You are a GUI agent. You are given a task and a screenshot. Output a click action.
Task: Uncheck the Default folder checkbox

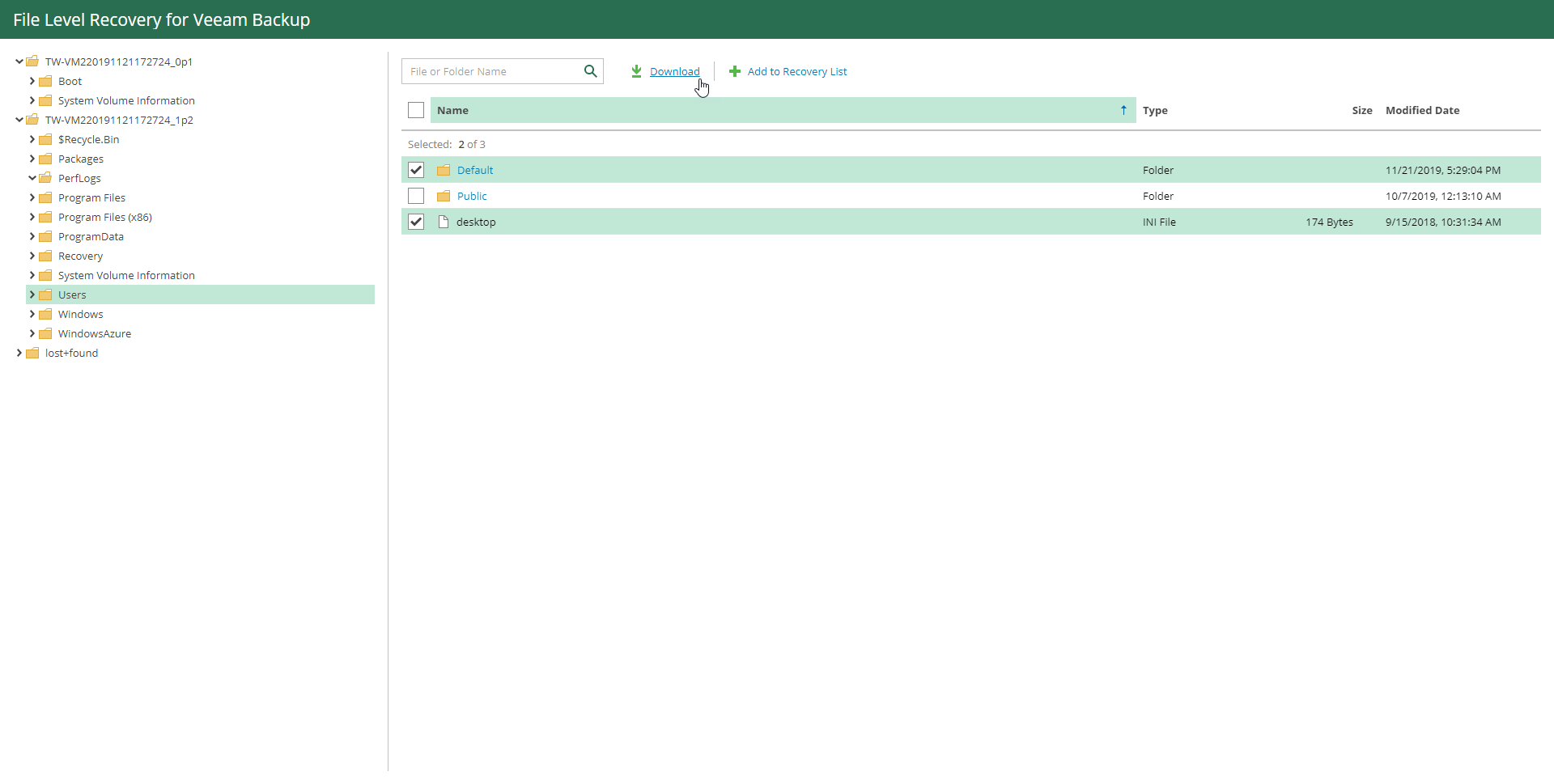416,170
